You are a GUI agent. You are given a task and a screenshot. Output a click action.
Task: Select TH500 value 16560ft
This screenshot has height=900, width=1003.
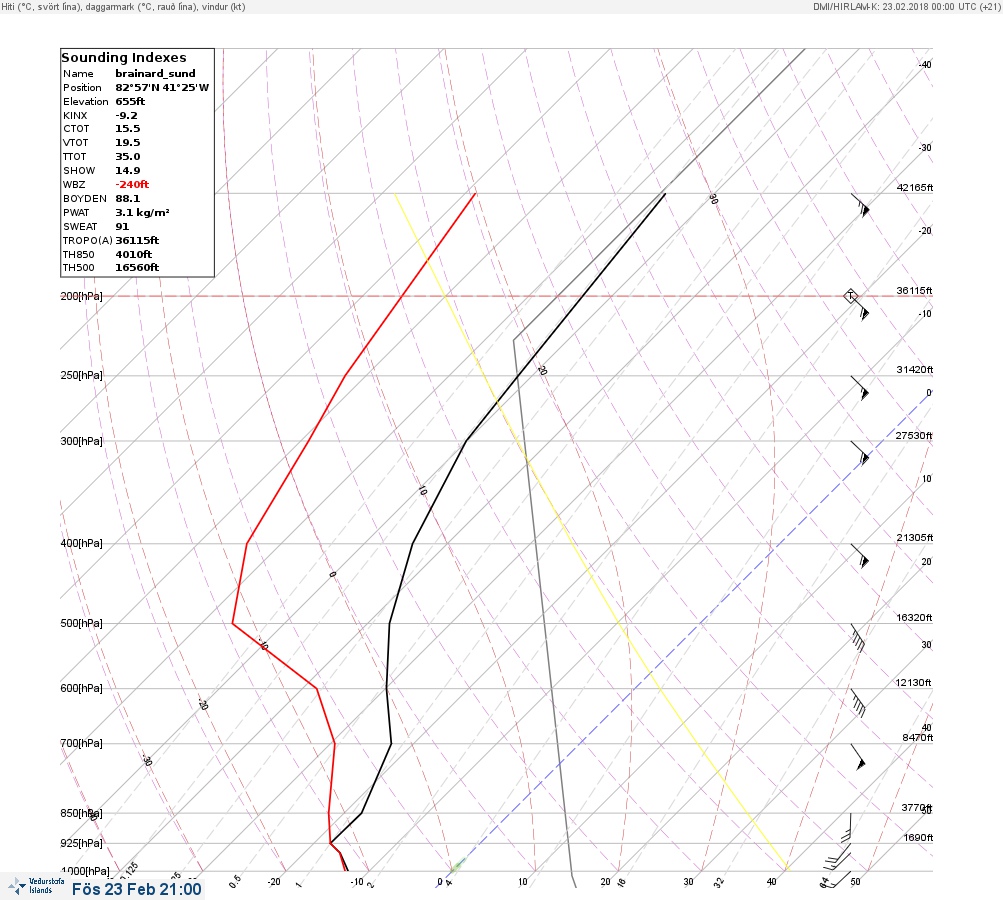click(x=137, y=267)
